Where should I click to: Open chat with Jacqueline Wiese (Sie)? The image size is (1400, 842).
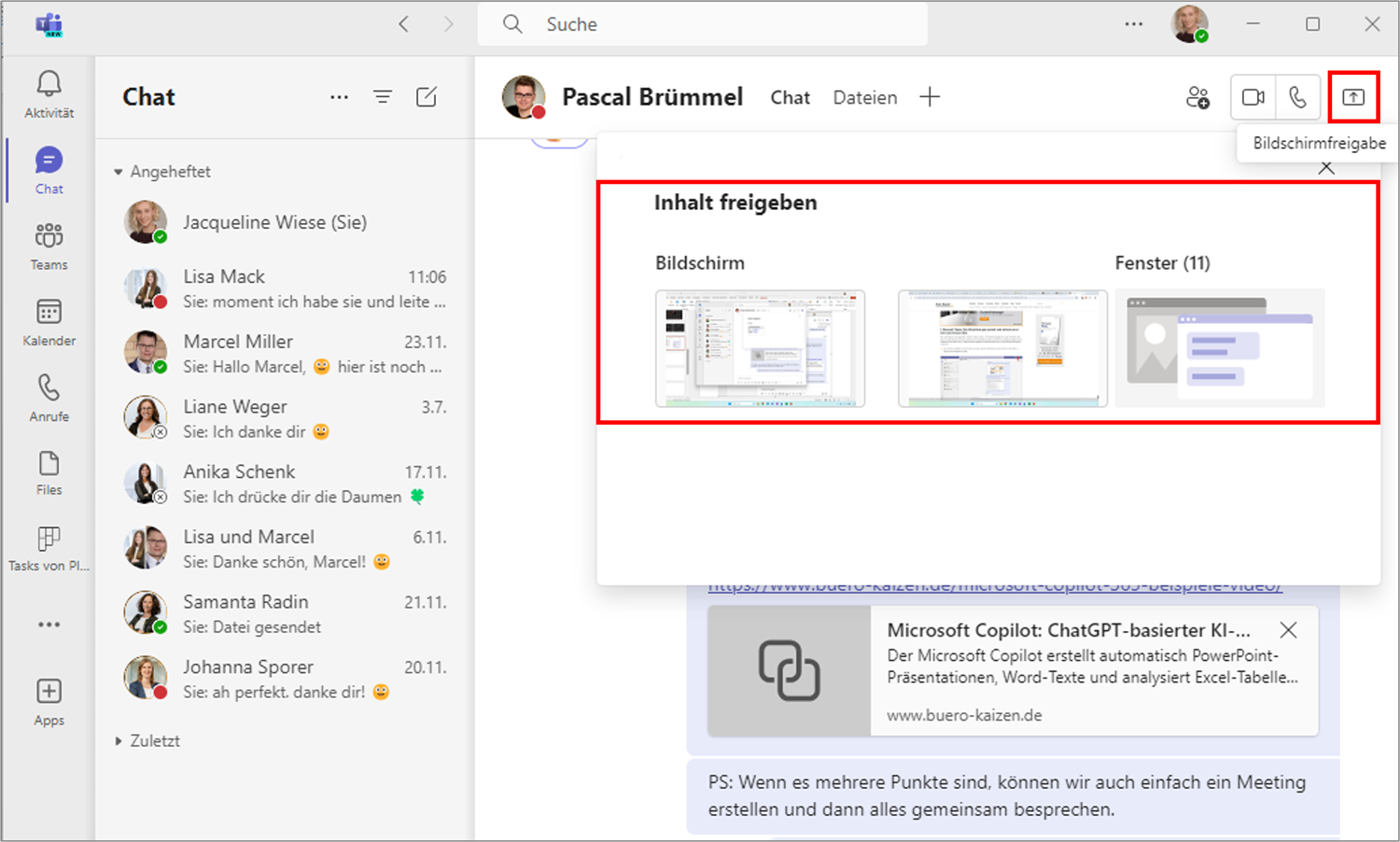285,222
